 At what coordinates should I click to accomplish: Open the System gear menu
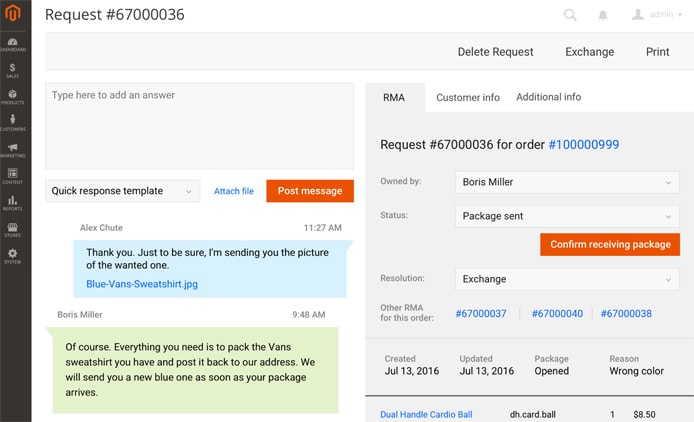coord(12,256)
